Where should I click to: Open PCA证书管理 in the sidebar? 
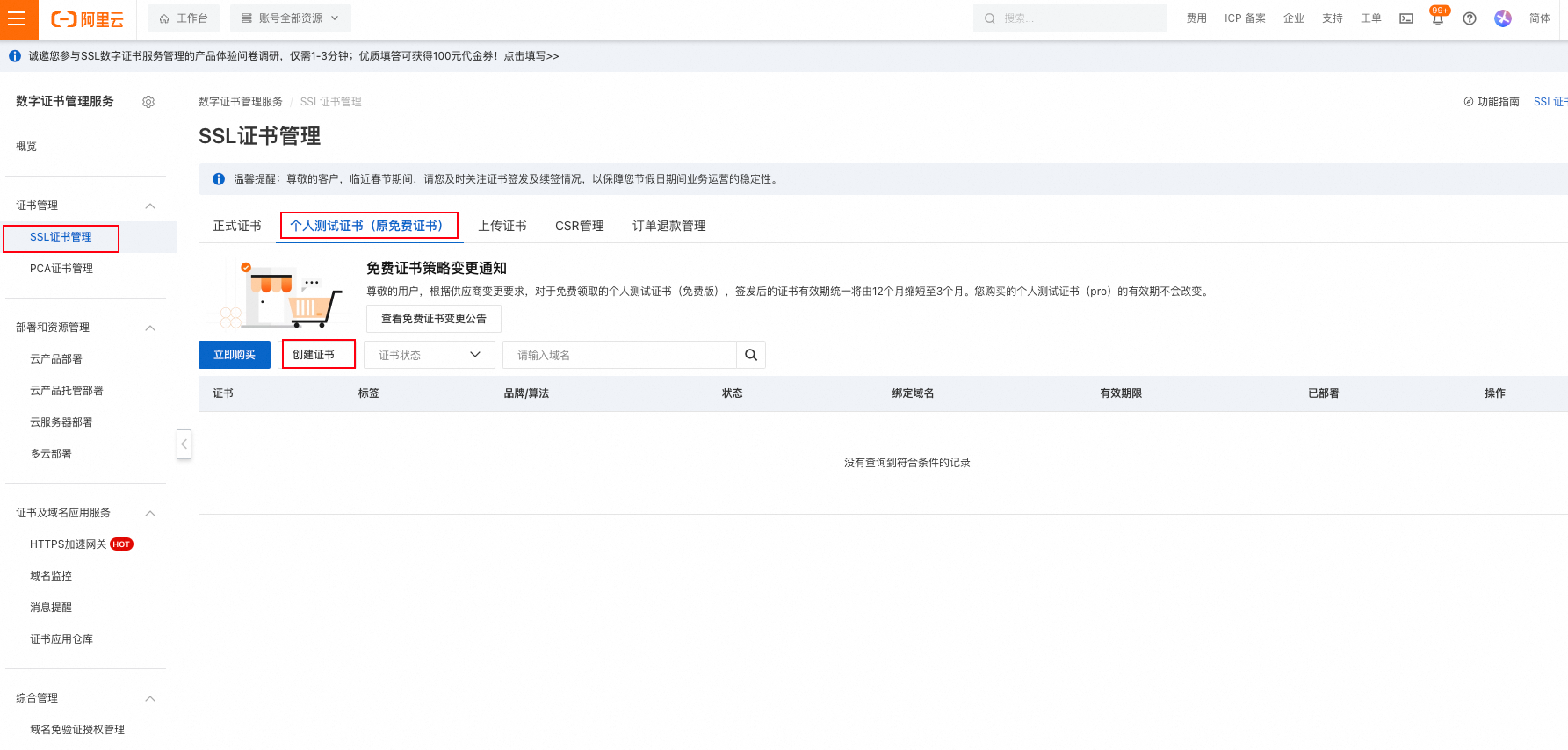pyautogui.click(x=61, y=269)
